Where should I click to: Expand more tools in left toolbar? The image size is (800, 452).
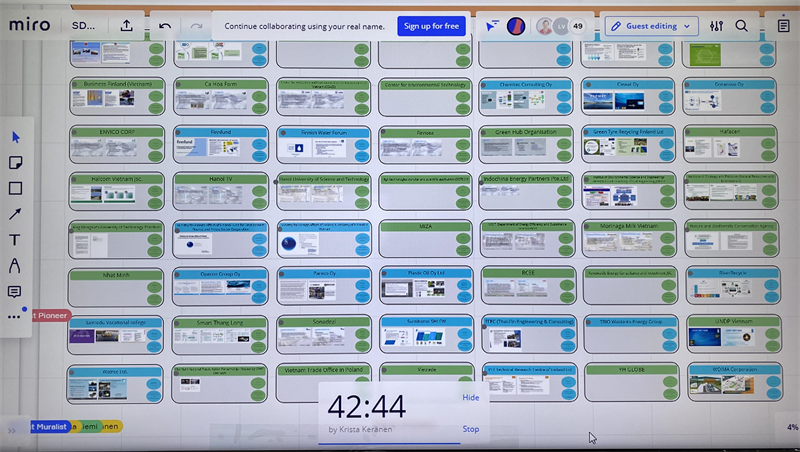tap(15, 316)
